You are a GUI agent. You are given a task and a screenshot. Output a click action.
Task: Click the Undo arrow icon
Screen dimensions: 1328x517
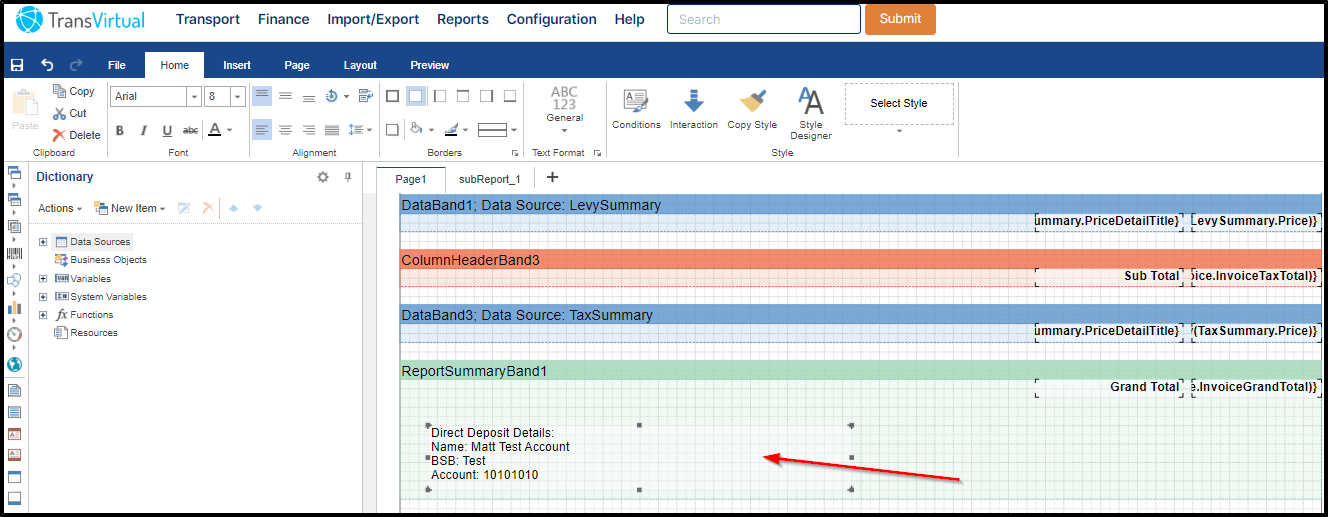[47, 65]
